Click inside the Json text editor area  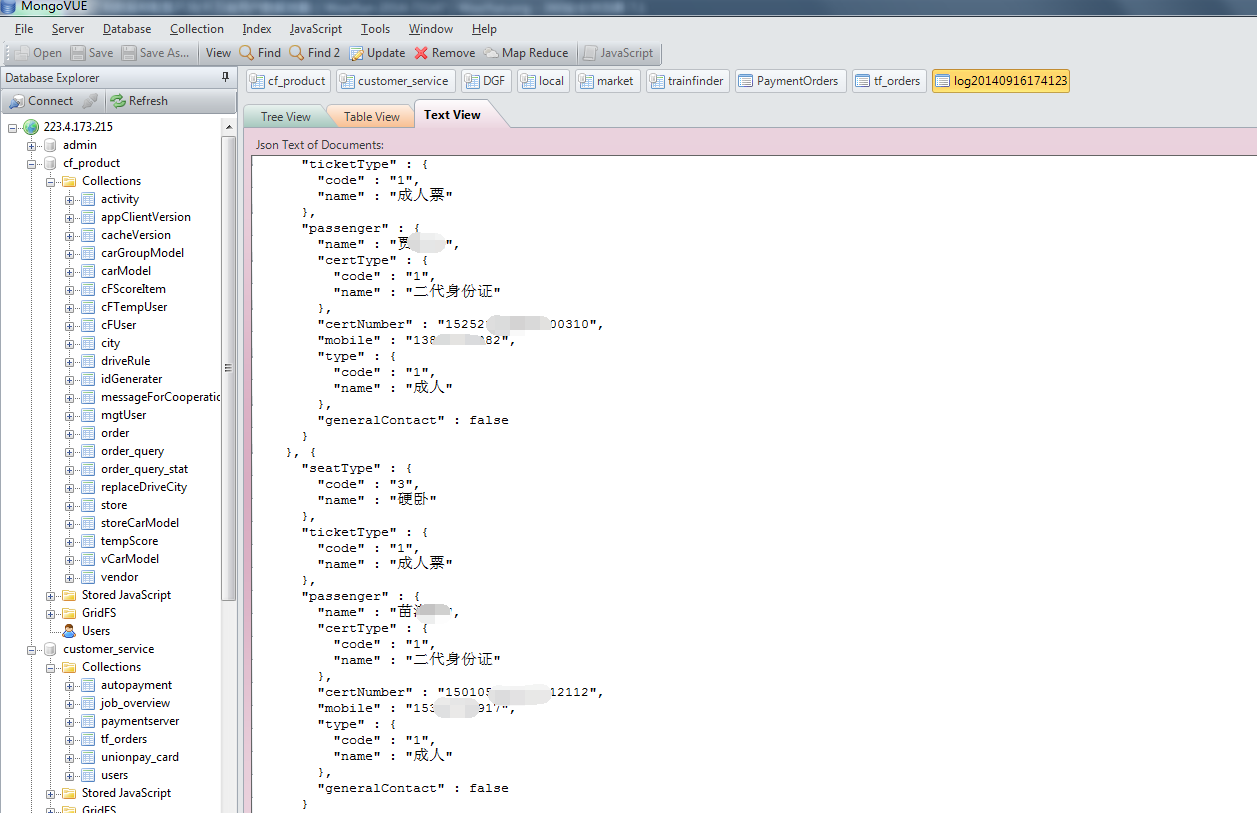point(754,484)
